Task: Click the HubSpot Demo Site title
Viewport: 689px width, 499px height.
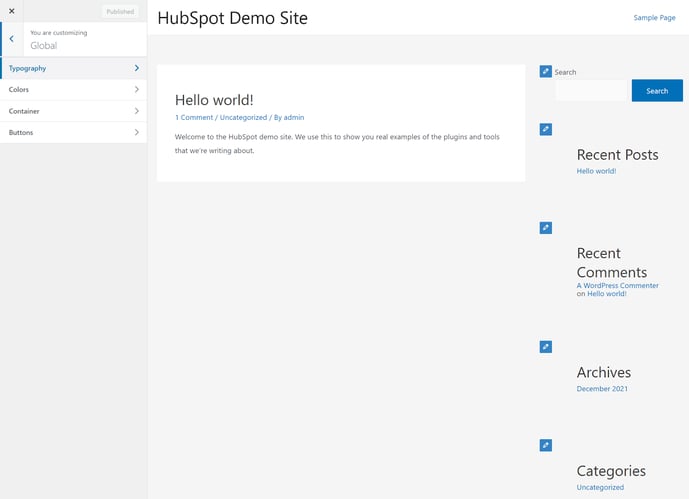Action: pos(232,18)
